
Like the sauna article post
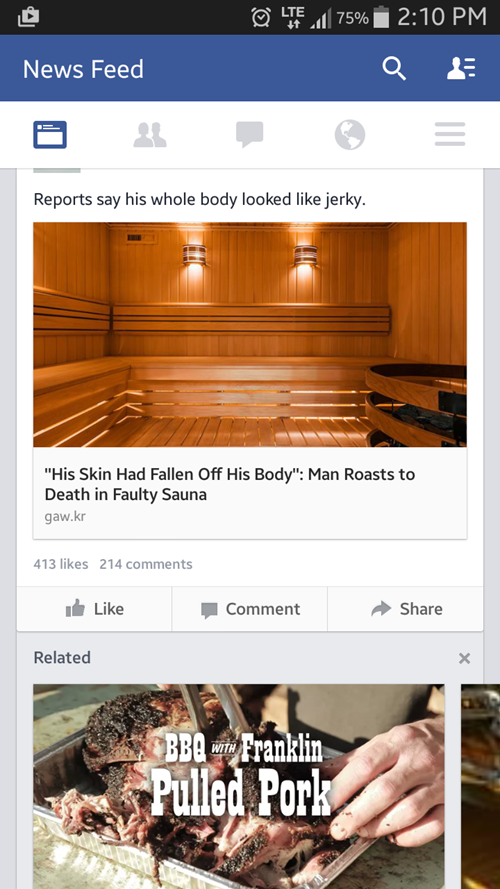click(x=95, y=609)
